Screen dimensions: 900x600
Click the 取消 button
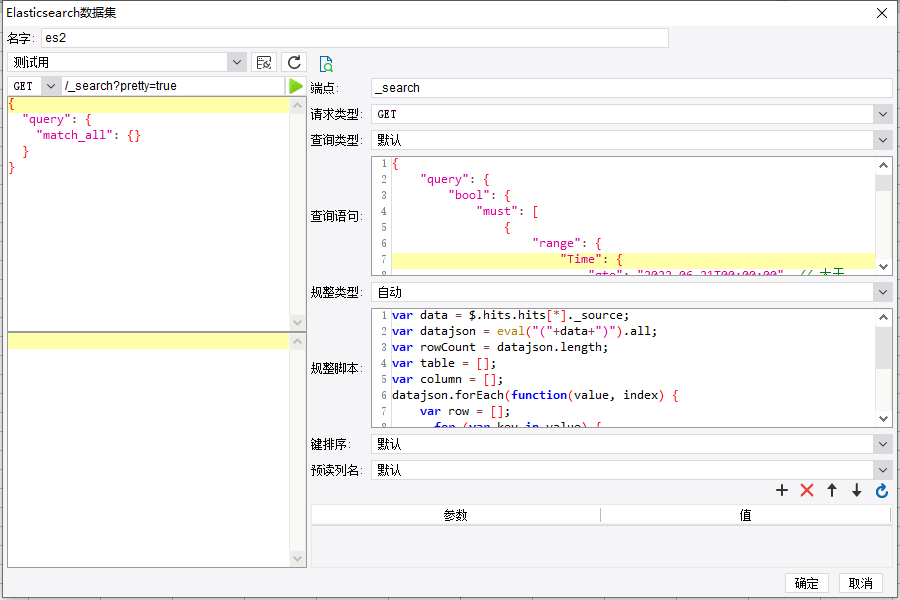[x=860, y=583]
